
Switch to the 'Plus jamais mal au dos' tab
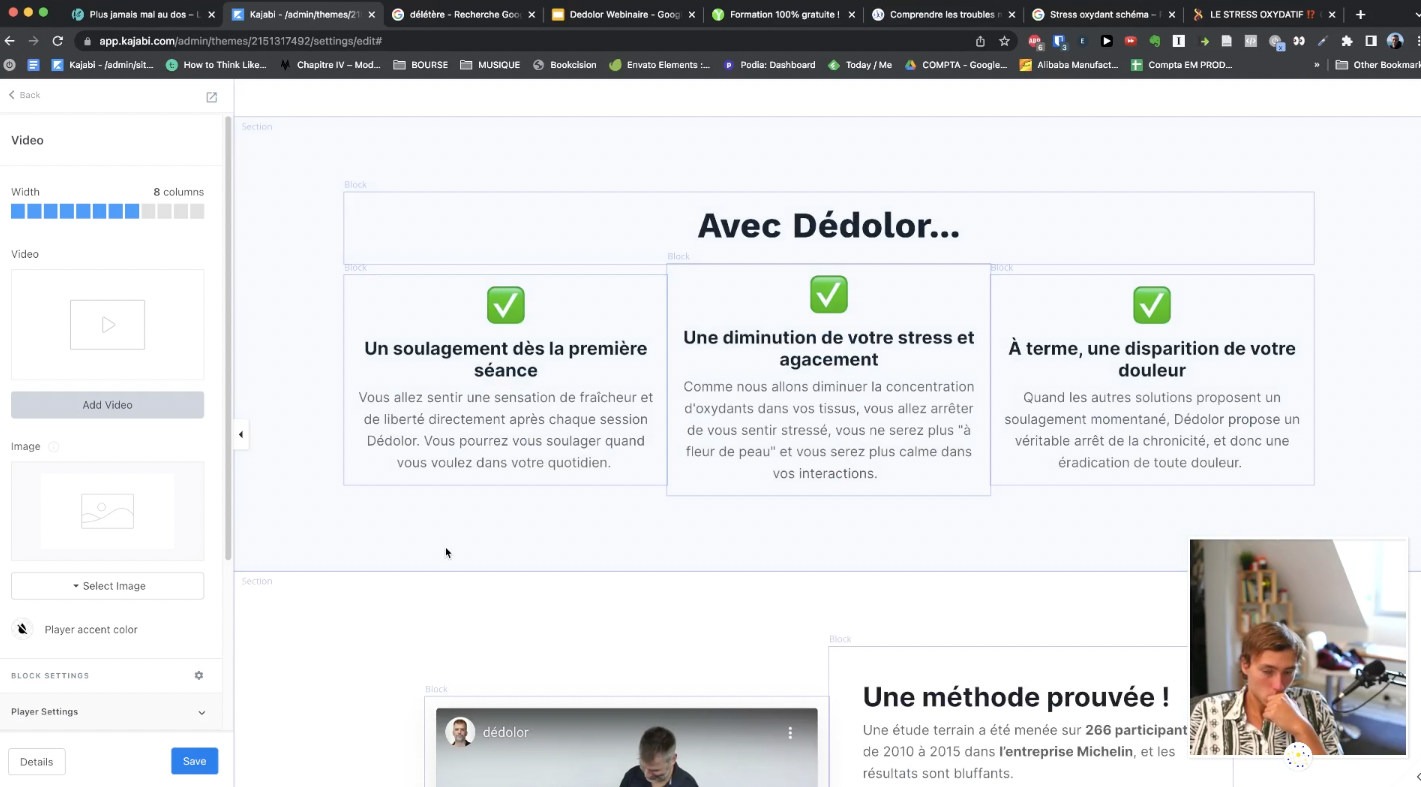(x=143, y=14)
